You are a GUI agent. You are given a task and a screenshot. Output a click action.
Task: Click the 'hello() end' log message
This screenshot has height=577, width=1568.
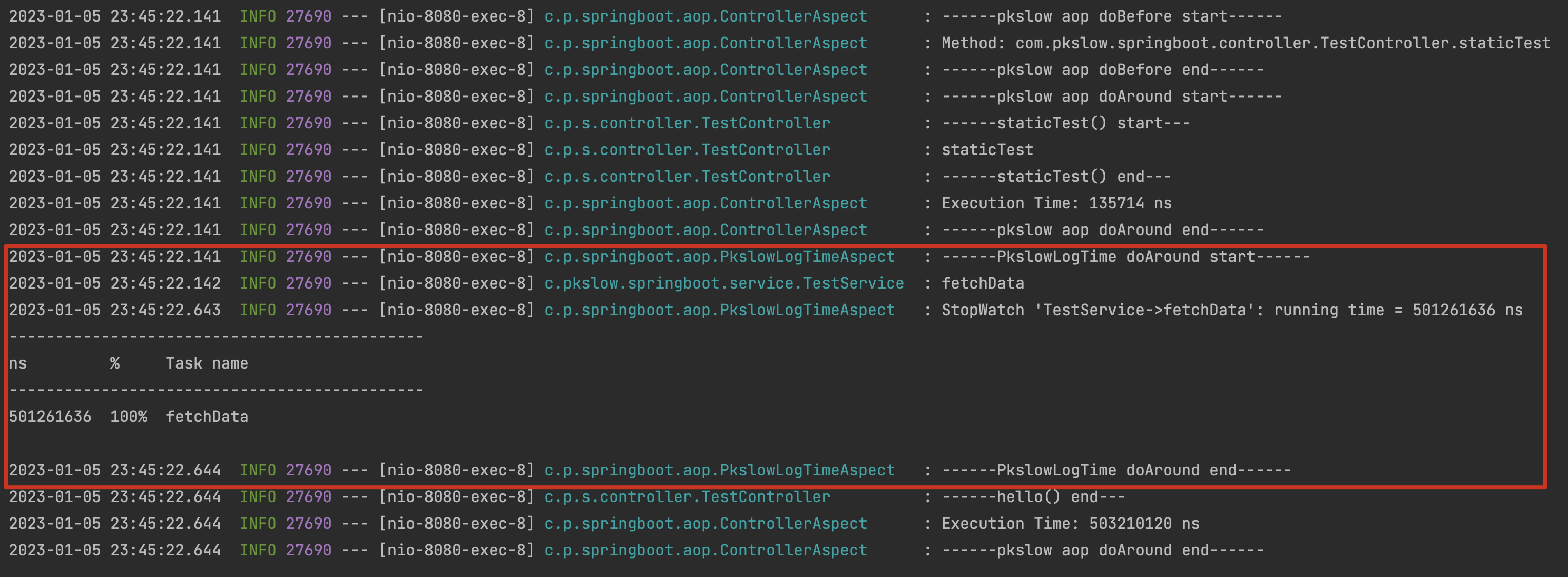pos(1033,497)
